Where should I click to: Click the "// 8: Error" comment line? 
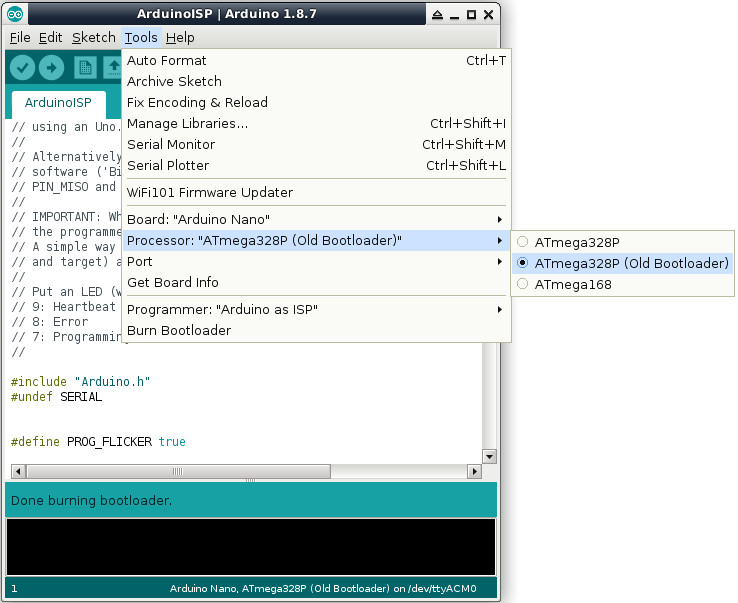tap(50, 322)
